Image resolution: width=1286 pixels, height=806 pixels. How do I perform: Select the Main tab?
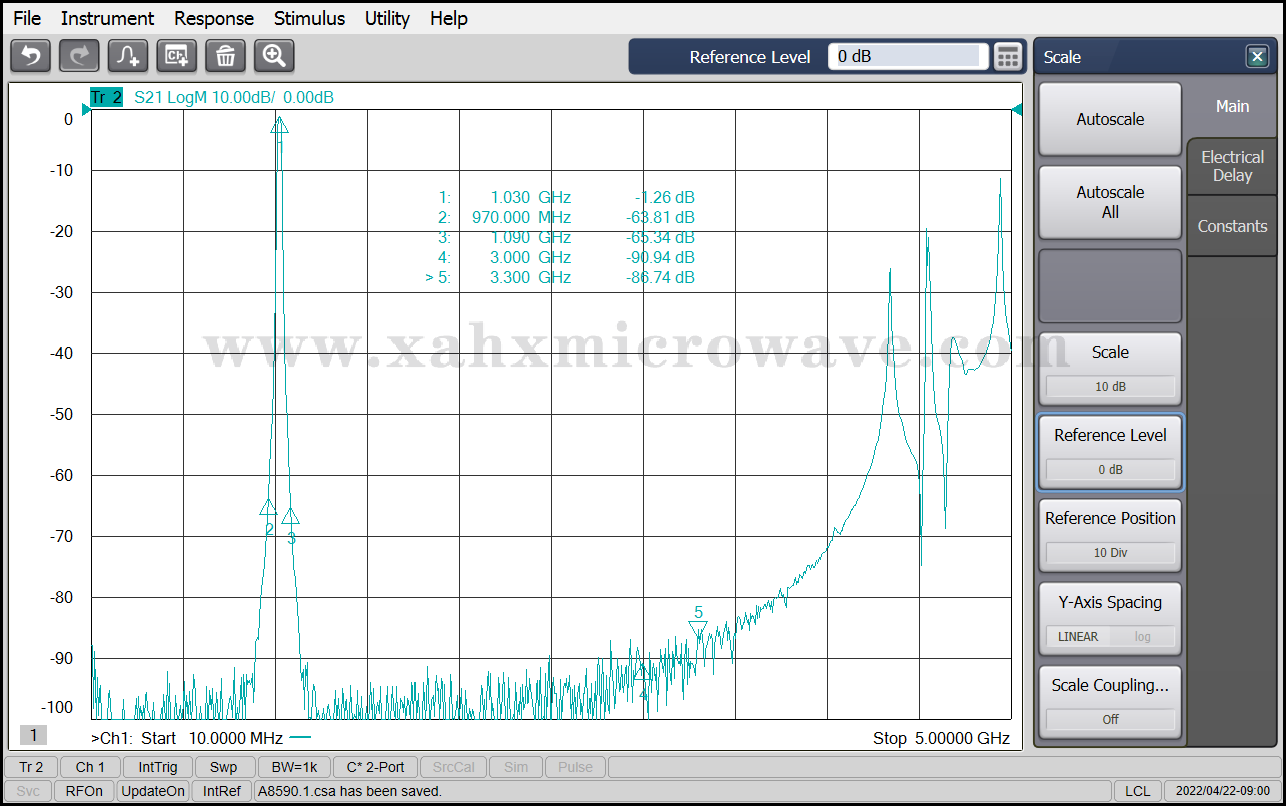pyautogui.click(x=1232, y=106)
